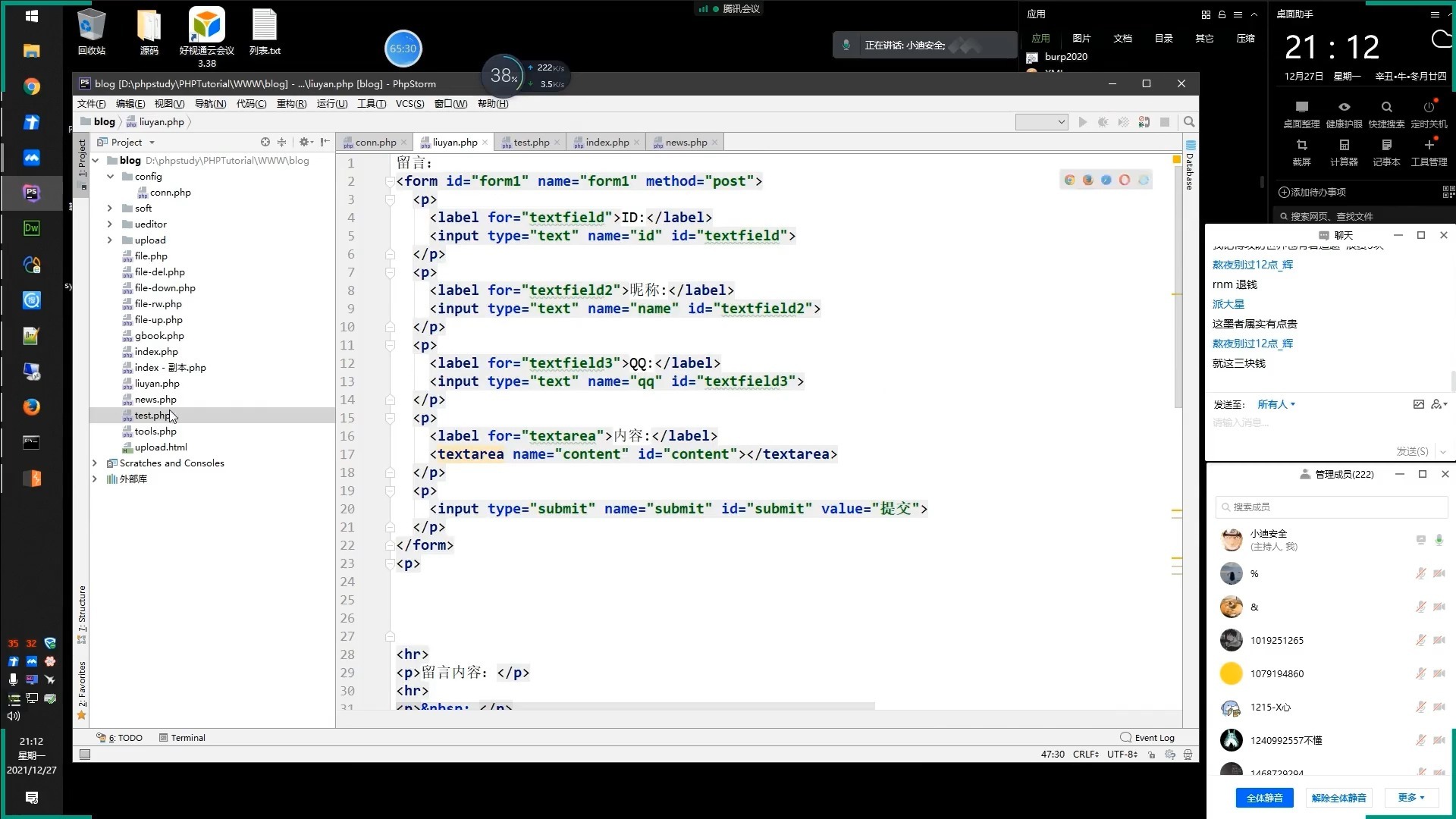Open the Favorites side panel
Image resolution: width=1456 pixels, height=819 pixels.
tap(82, 690)
